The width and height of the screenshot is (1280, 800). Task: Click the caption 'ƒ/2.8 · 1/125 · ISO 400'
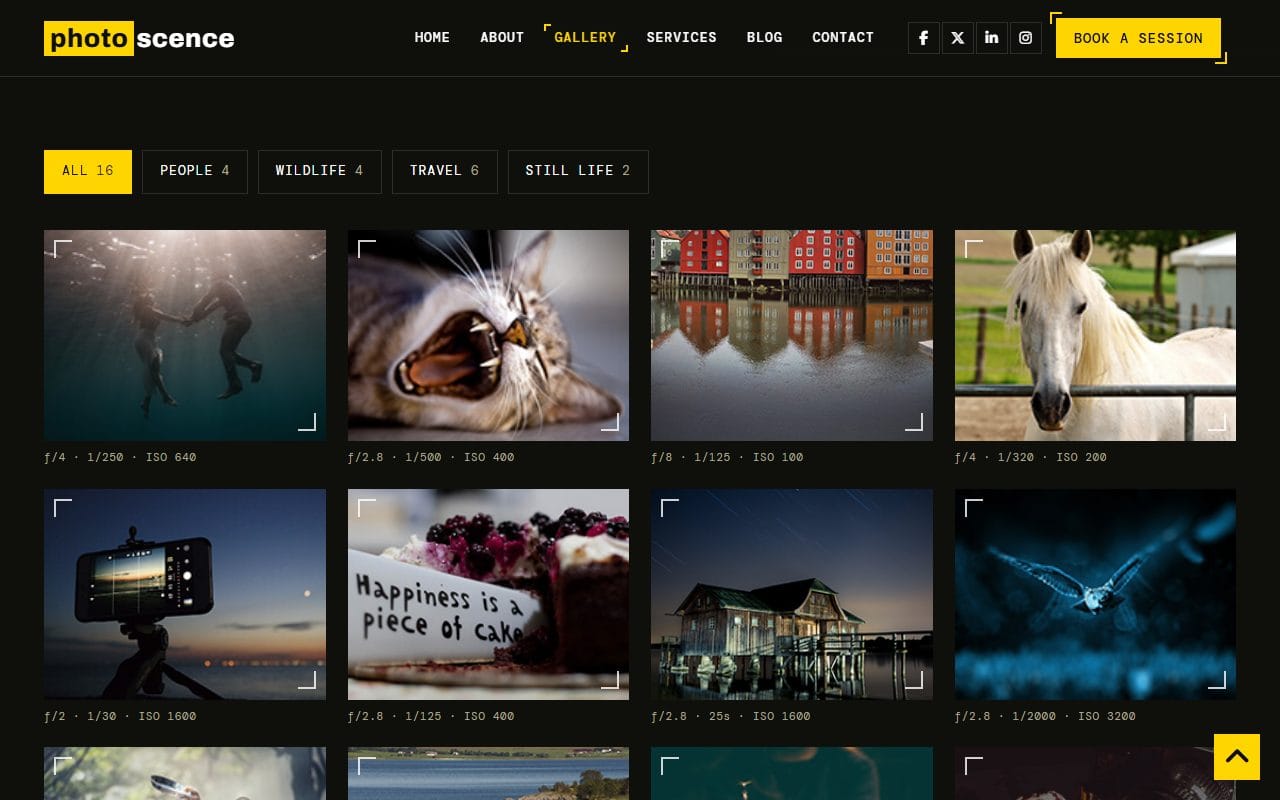point(431,716)
